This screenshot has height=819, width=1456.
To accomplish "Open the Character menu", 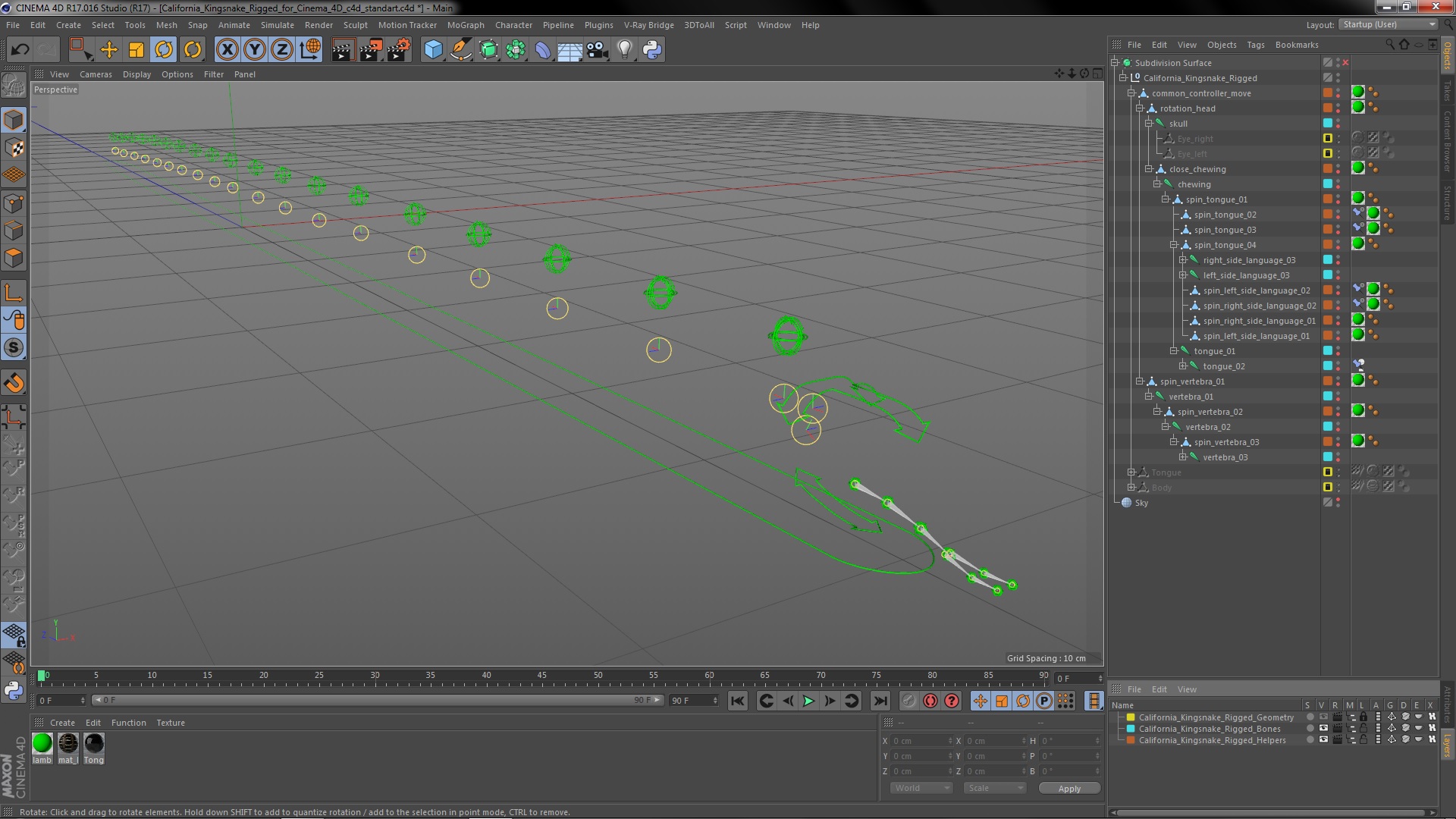I will 513,25.
